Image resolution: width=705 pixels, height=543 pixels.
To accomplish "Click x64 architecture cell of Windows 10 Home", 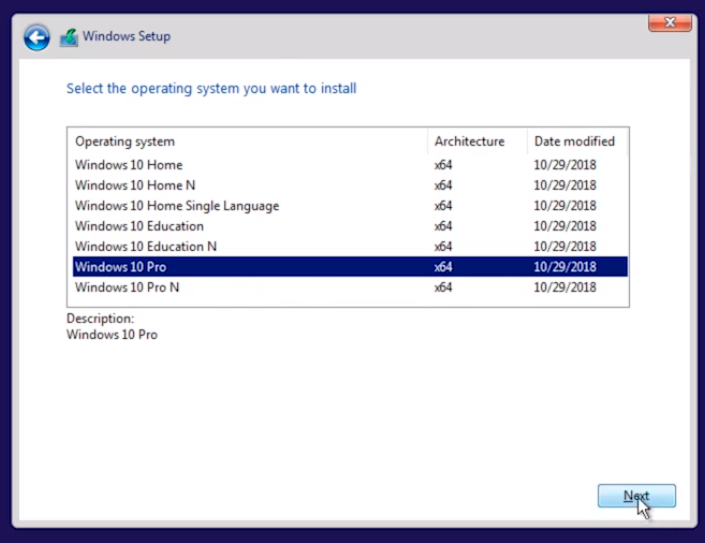I will [443, 165].
